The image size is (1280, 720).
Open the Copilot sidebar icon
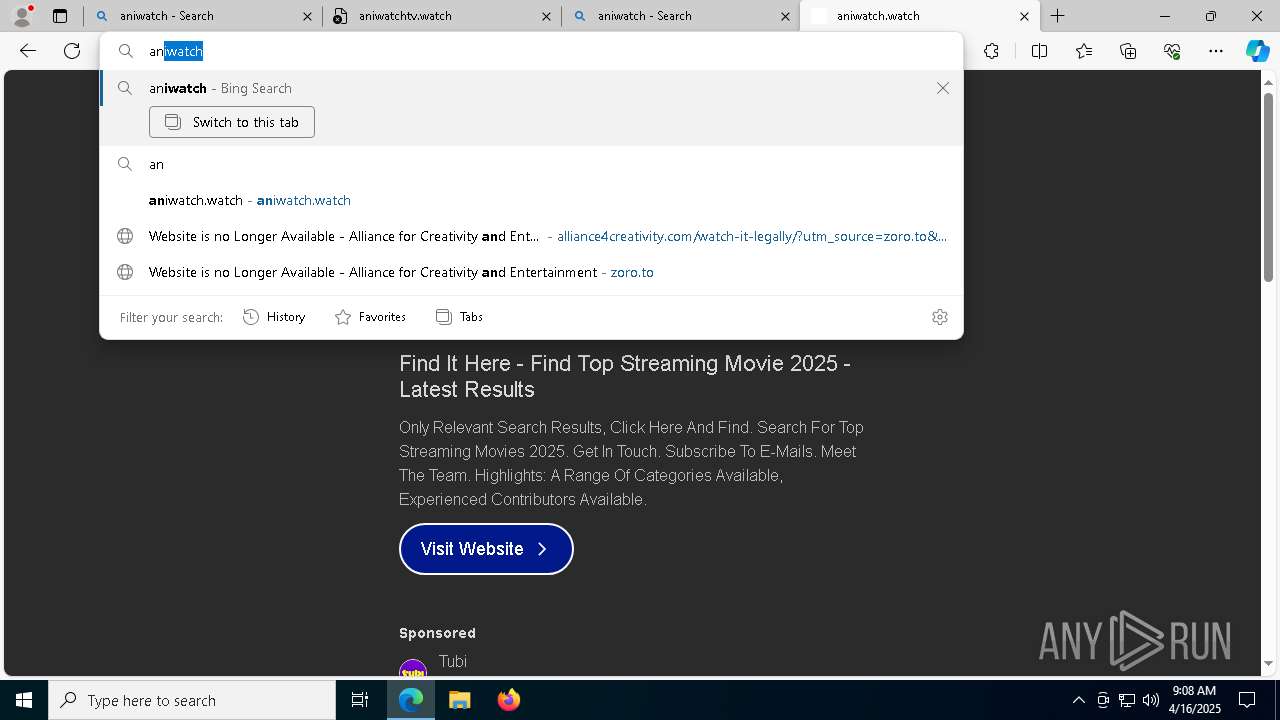(1257, 51)
